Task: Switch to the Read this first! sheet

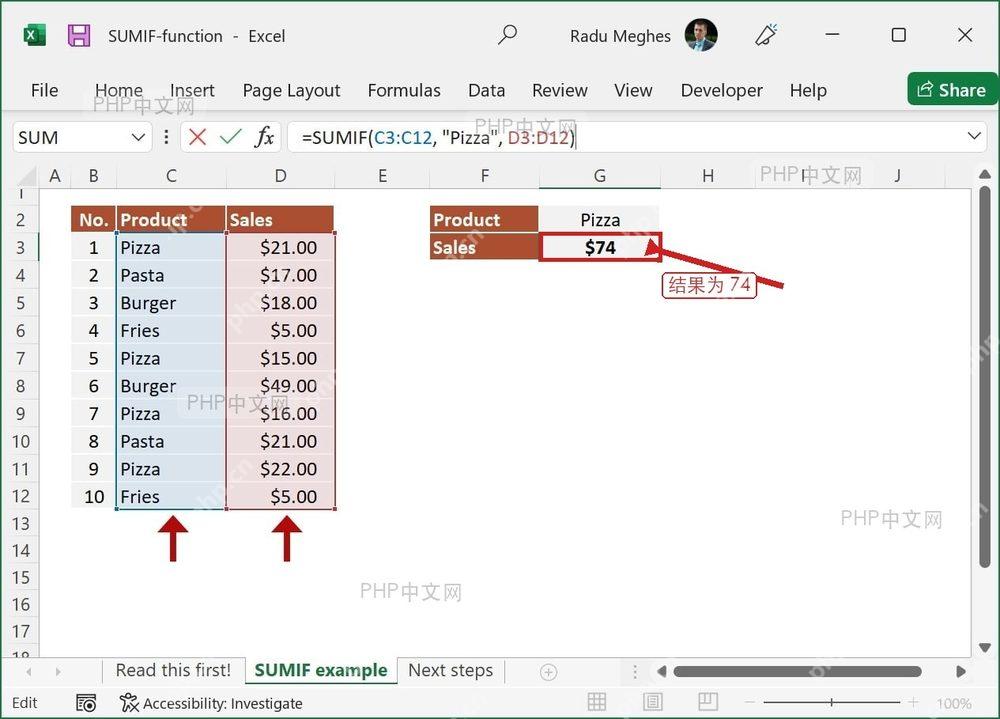Action: click(x=173, y=671)
